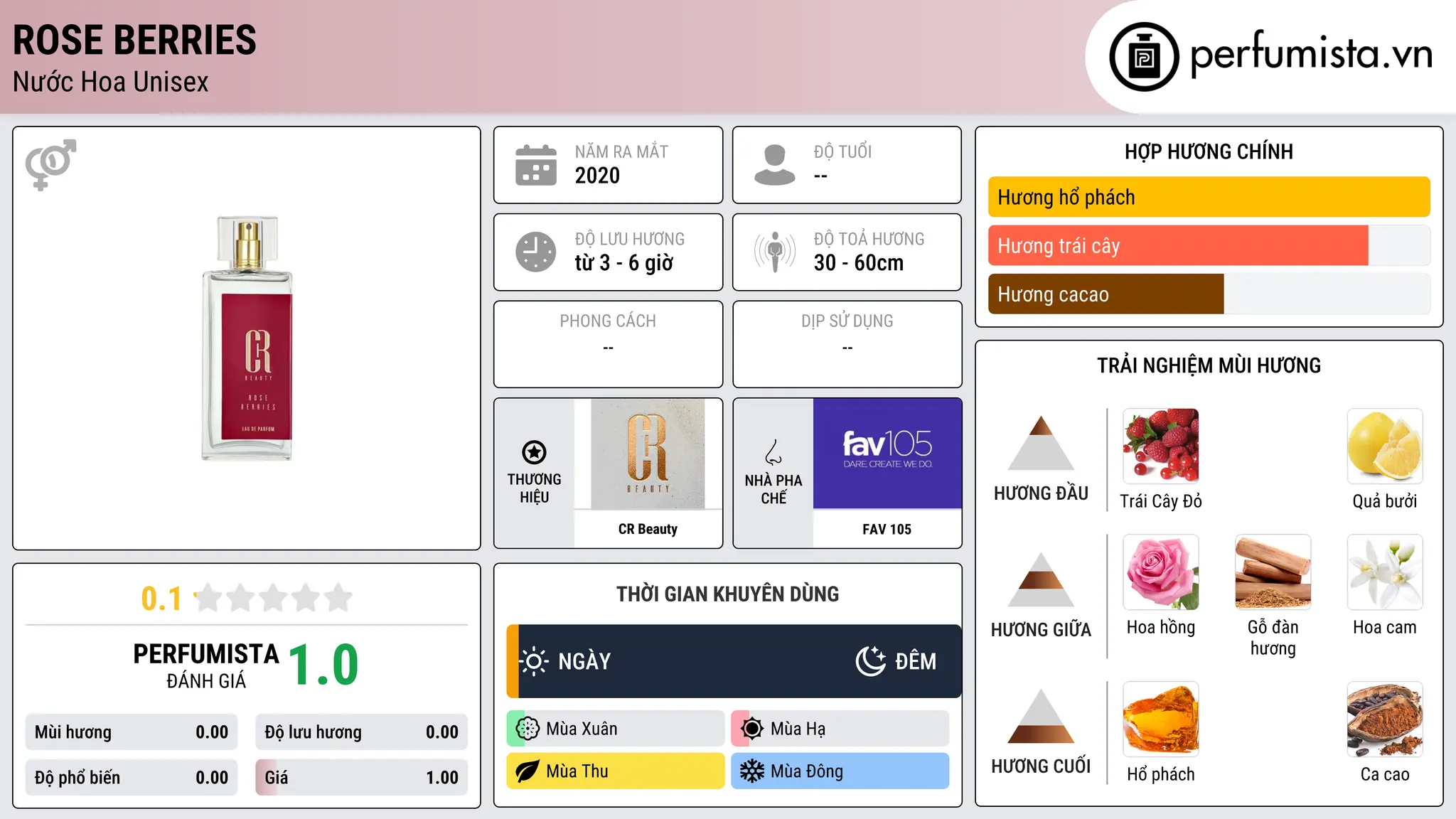Click the ROSE BERRIES title
1456x819 pixels.
click(x=134, y=40)
